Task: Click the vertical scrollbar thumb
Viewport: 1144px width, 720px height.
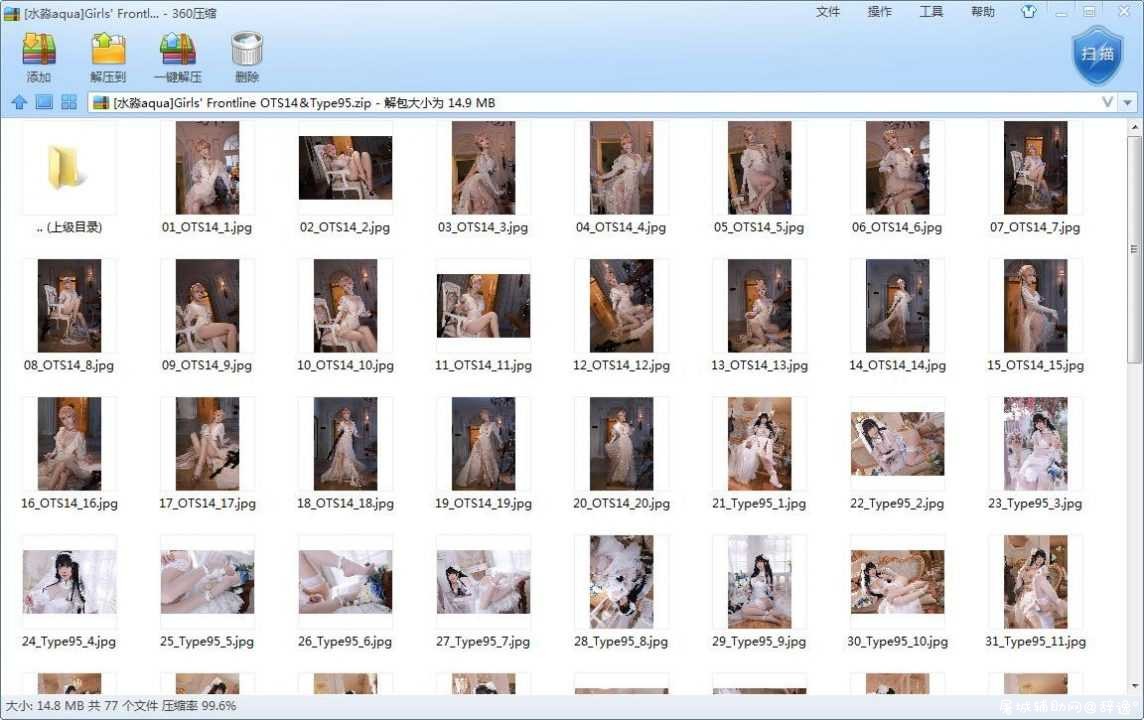Action: [1134, 248]
